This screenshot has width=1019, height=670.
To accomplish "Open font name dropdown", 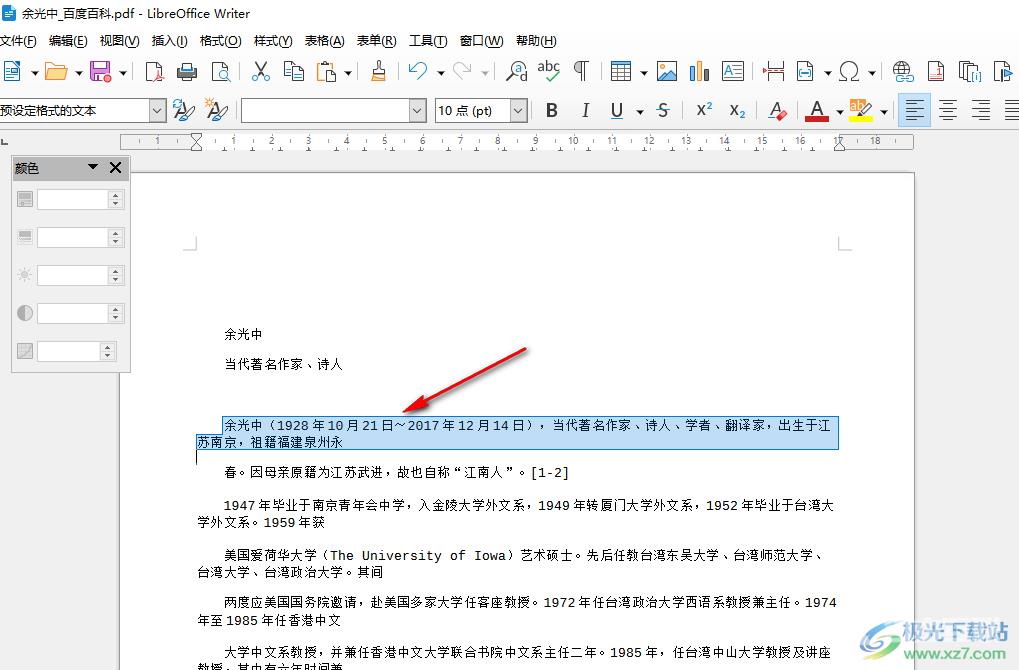I will click(x=417, y=110).
